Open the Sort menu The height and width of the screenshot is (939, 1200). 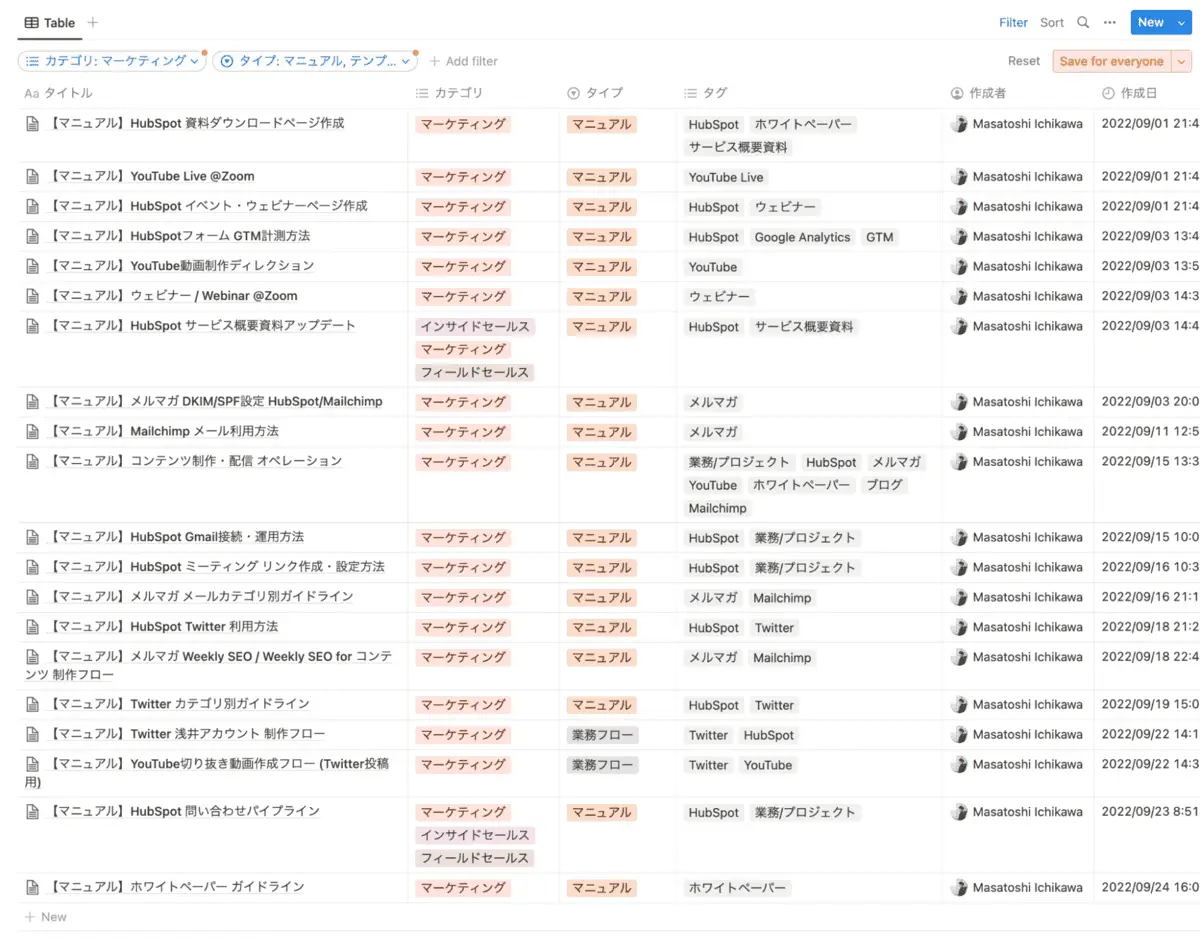pos(1052,22)
